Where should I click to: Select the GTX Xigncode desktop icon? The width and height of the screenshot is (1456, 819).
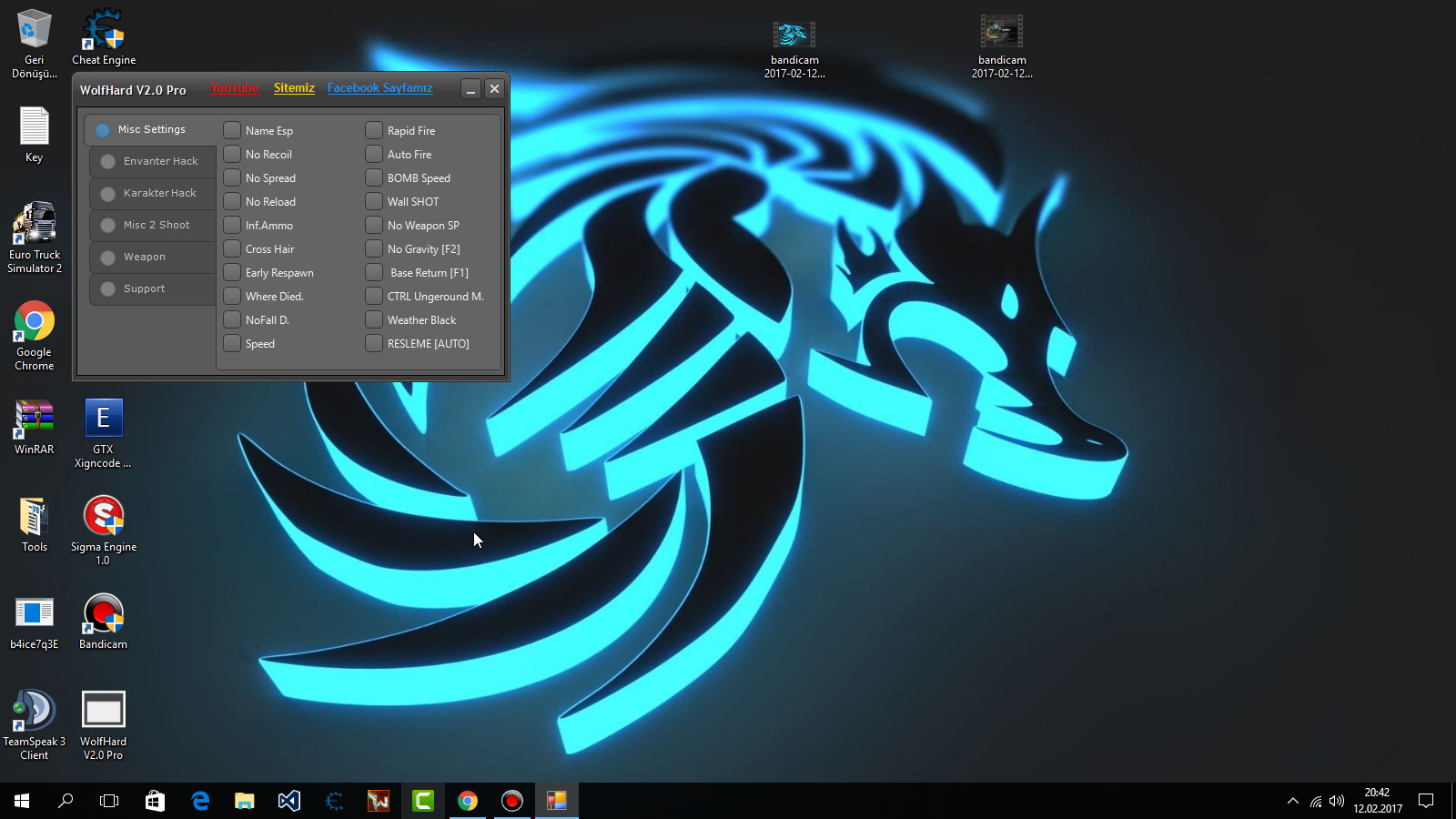[x=103, y=433]
